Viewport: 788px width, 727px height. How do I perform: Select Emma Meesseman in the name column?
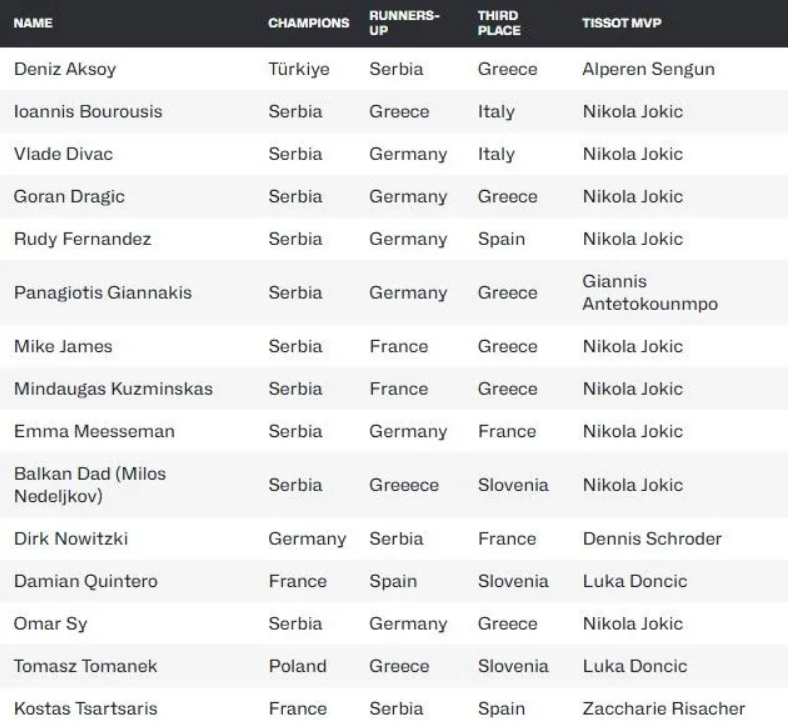(95, 431)
